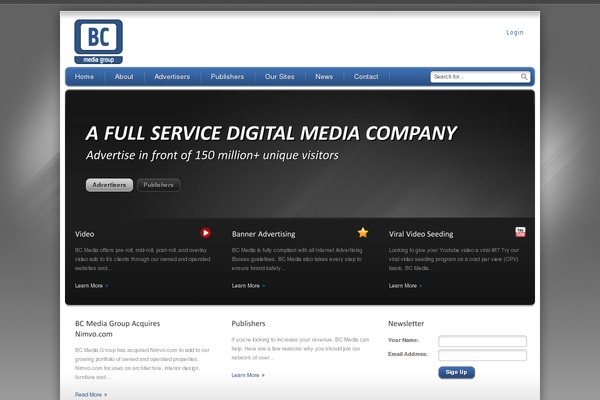Click Learn More under Banner Advertising
600x400 pixels.
tap(248, 286)
